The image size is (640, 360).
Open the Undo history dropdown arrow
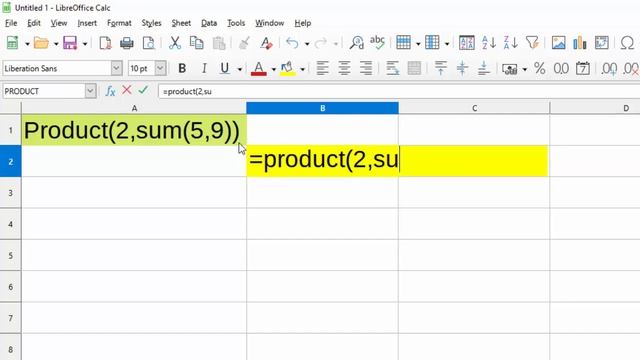coord(307,43)
